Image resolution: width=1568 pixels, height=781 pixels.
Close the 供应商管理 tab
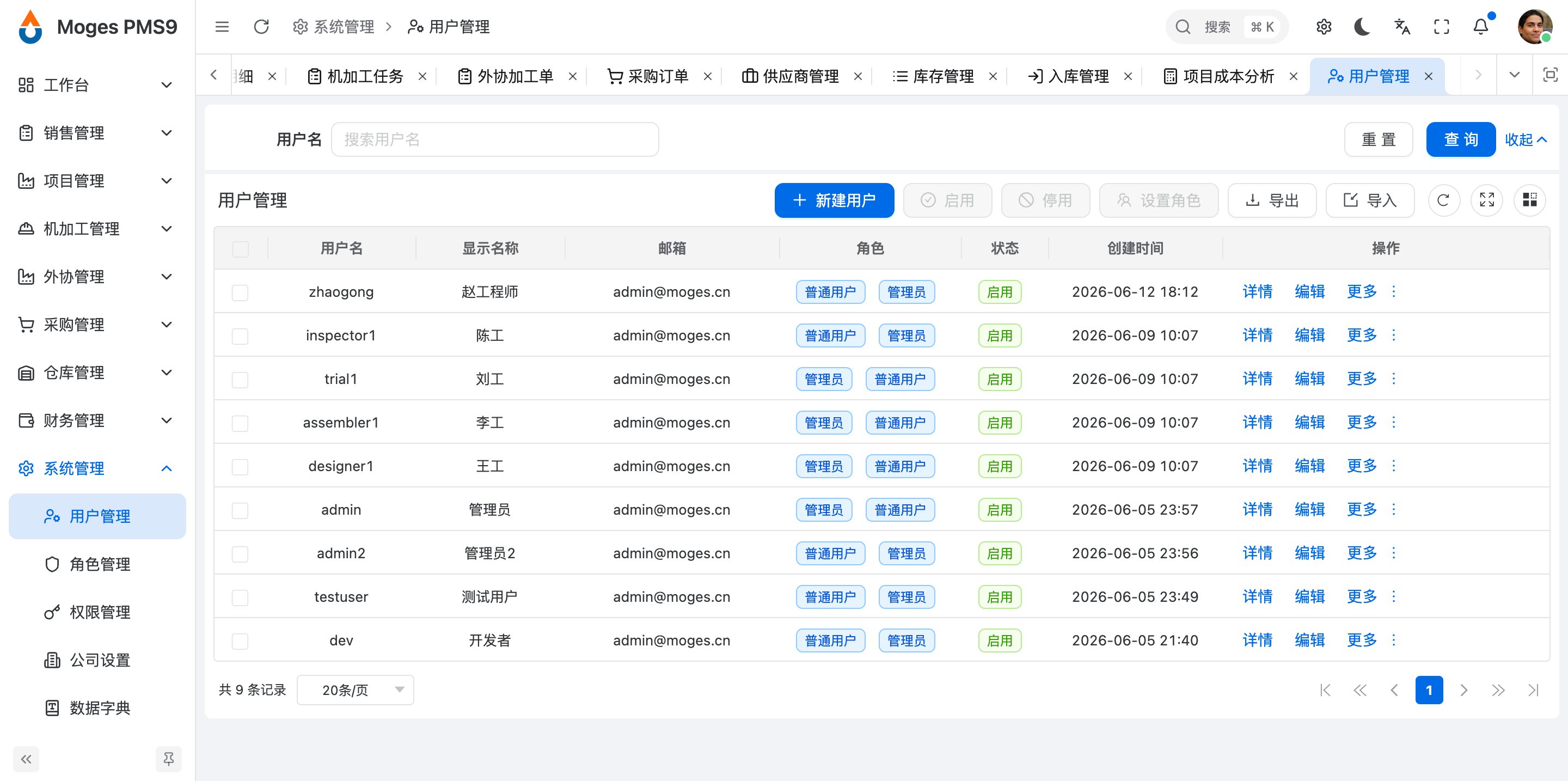tap(857, 76)
